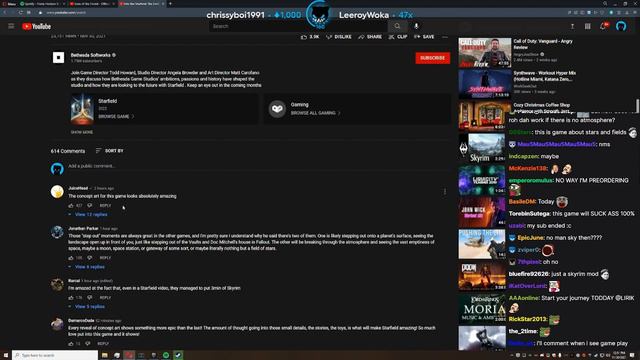Open the John Wick recommended video thumbnail
The width and height of the screenshot is (640, 360).
482,212
